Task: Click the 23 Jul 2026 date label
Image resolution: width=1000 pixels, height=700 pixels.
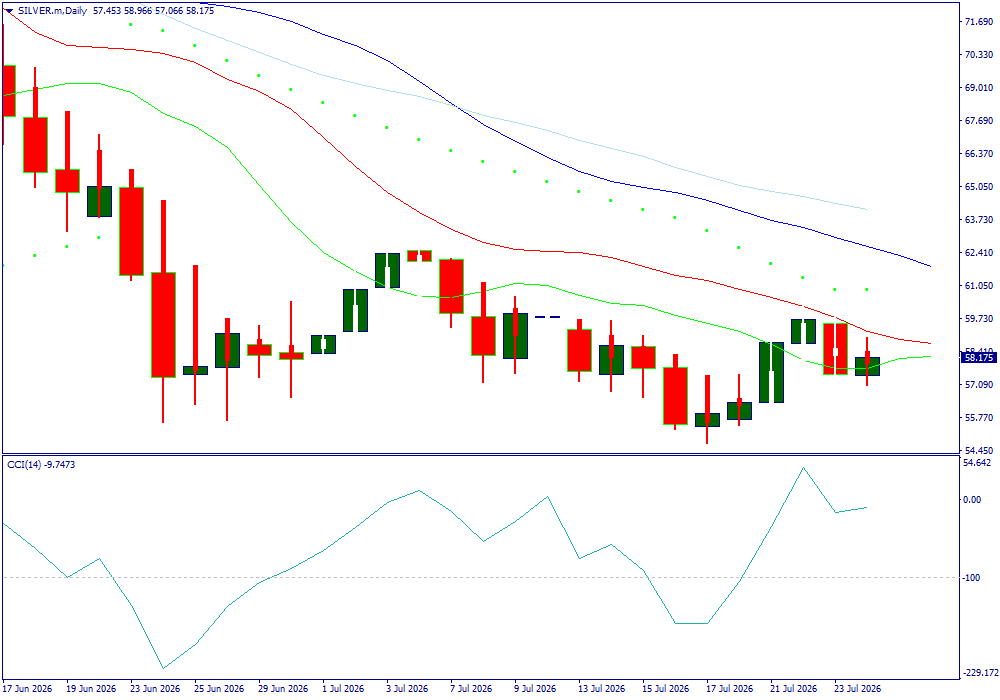Action: 857,689
